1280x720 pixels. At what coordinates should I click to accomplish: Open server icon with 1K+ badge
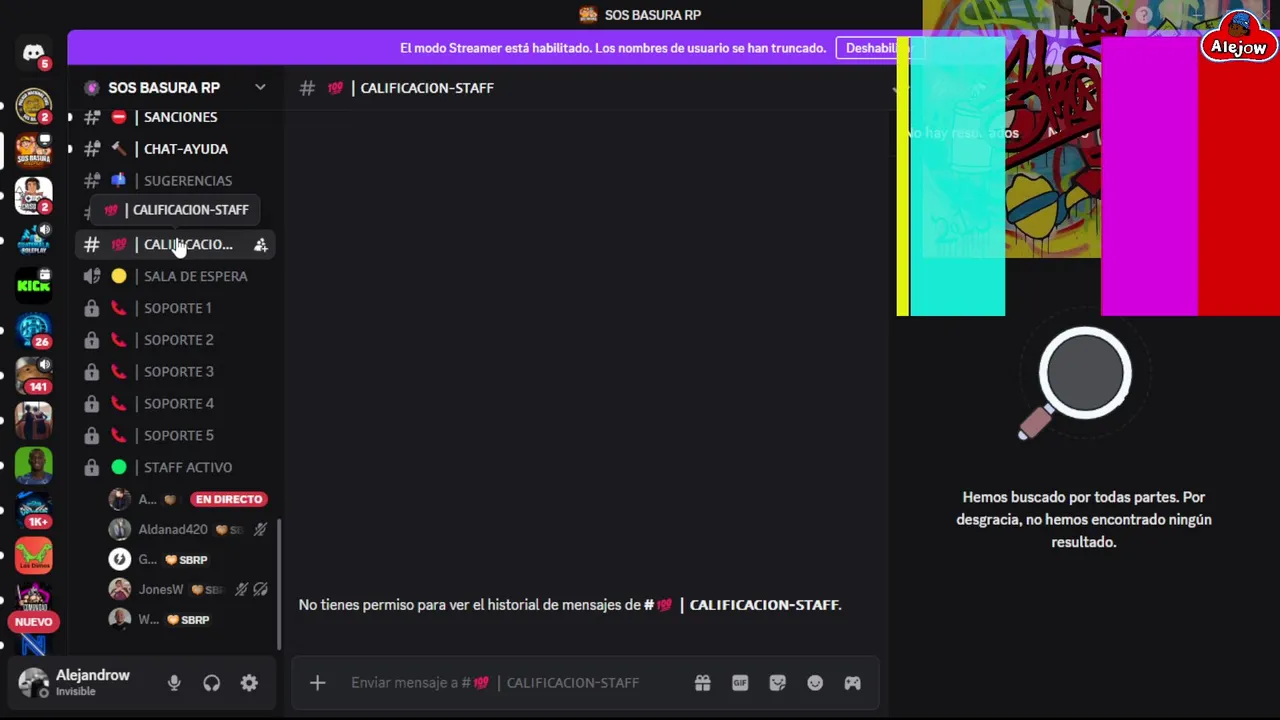[33, 510]
